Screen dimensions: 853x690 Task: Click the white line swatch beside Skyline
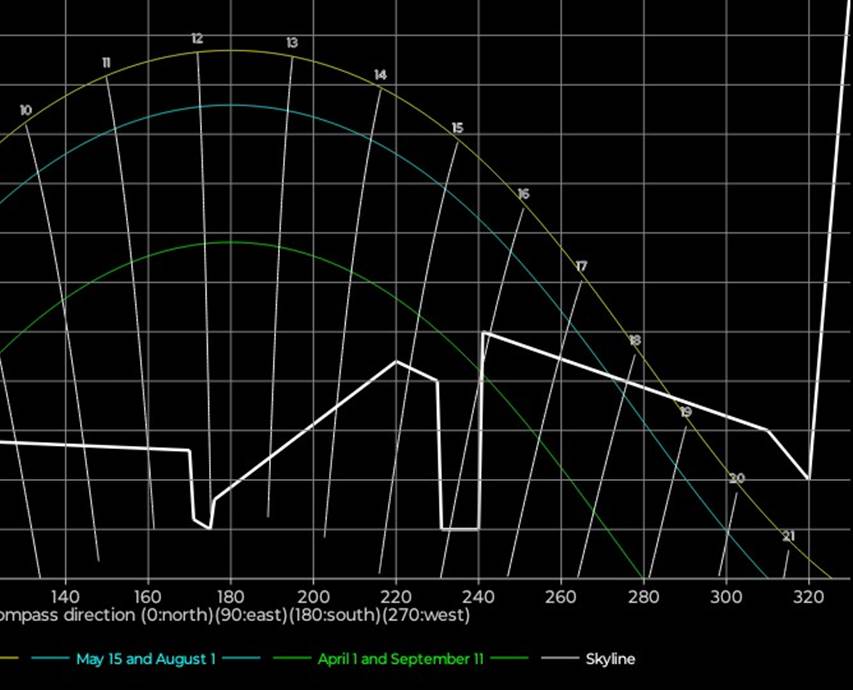point(557,659)
